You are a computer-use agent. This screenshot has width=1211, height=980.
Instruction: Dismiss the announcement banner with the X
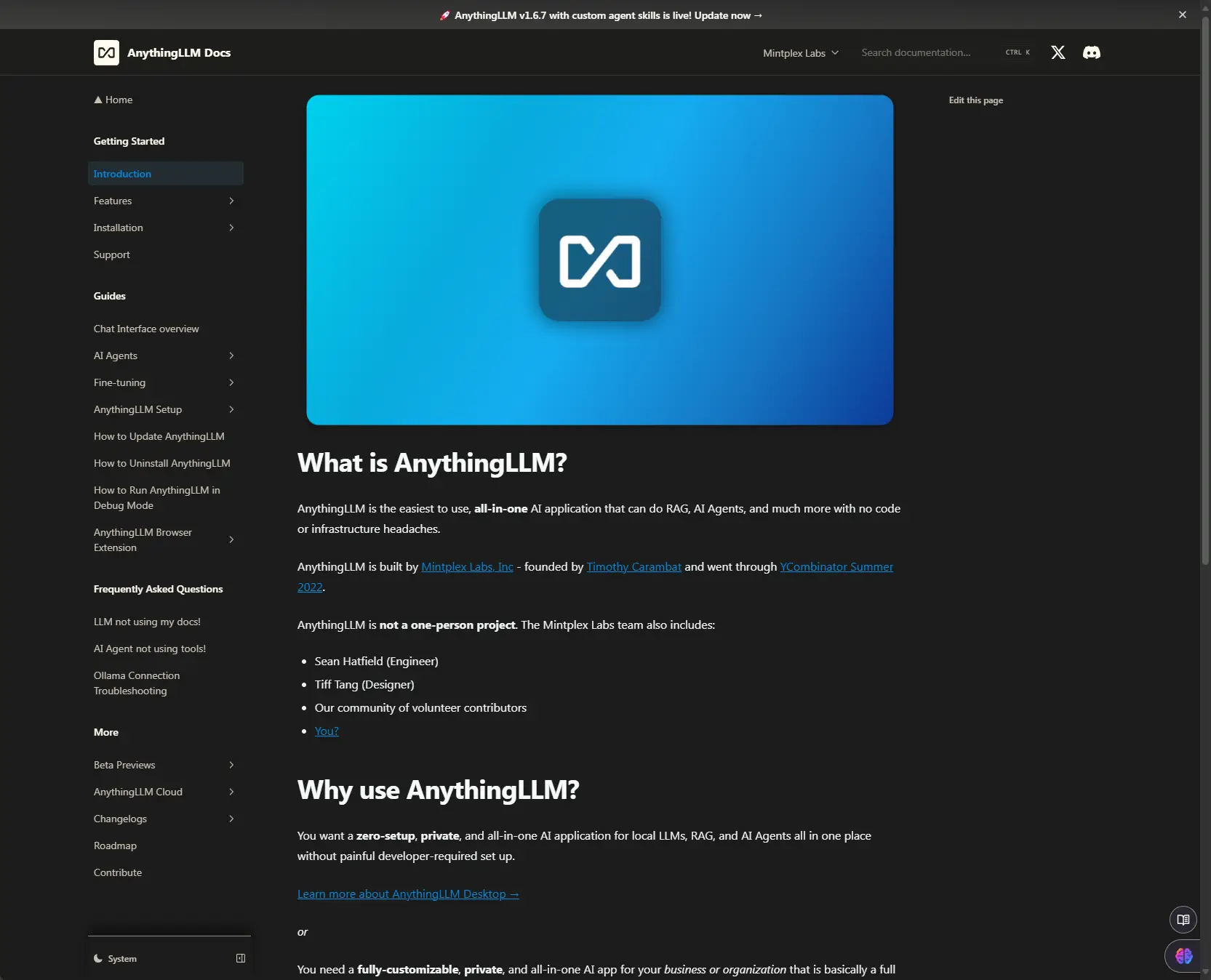coord(1183,15)
